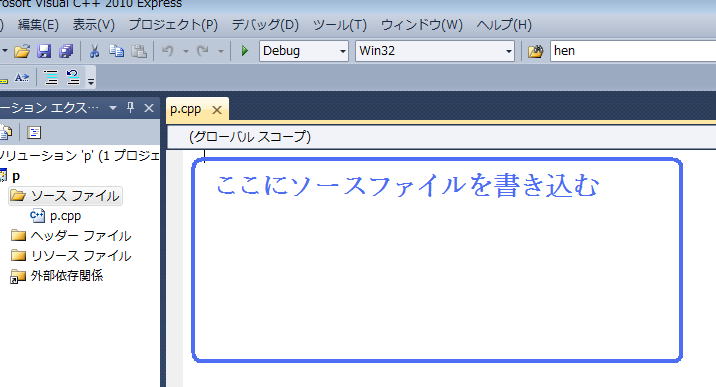
Task: Click the Save All icon
Action: point(66,51)
